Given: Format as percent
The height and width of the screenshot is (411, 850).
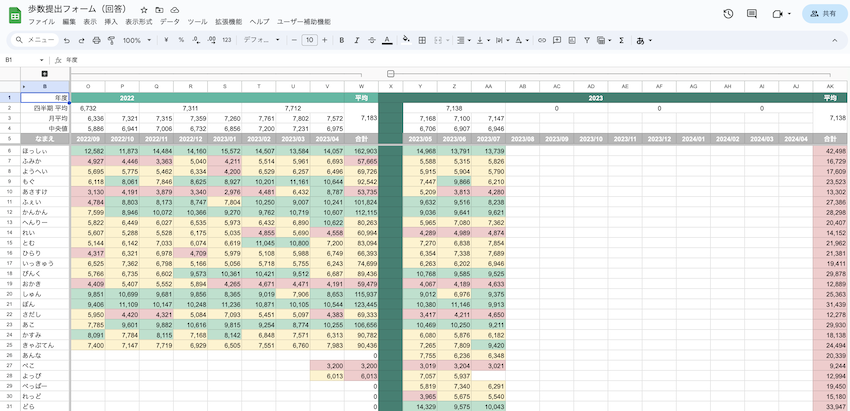Looking at the screenshot, I should [181, 40].
